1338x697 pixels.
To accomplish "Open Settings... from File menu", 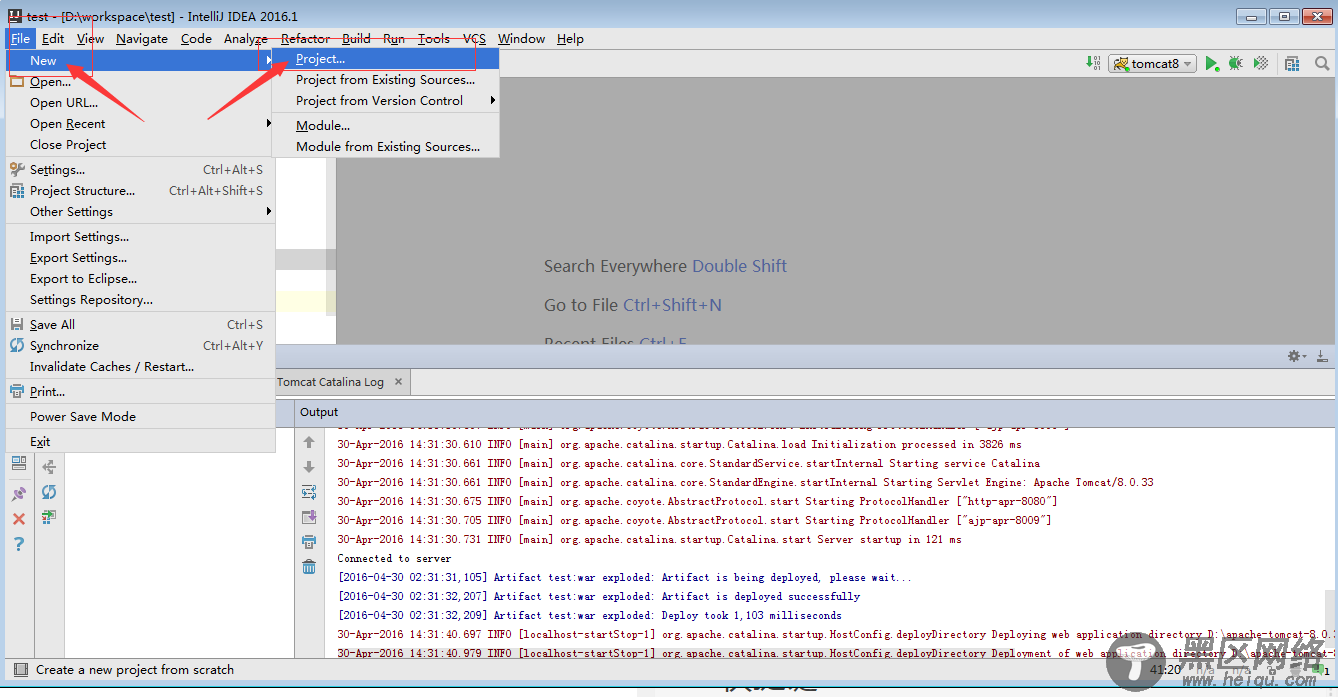I will pos(140,170).
